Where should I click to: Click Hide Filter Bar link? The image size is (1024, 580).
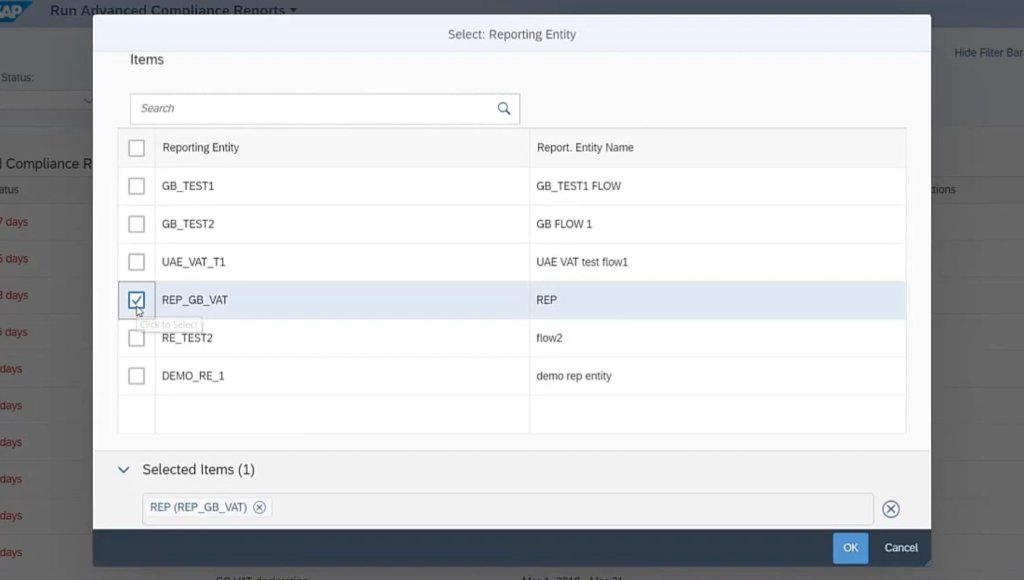click(x=987, y=52)
